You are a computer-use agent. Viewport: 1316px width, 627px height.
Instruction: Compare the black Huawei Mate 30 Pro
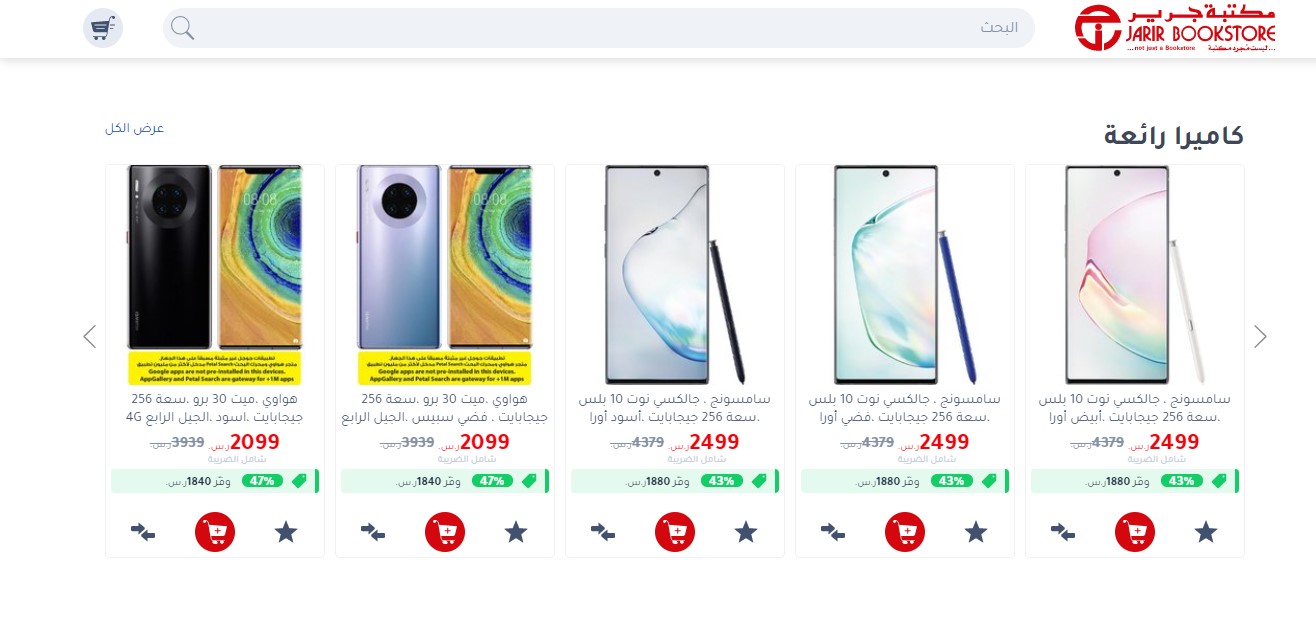pyautogui.click(x=143, y=532)
